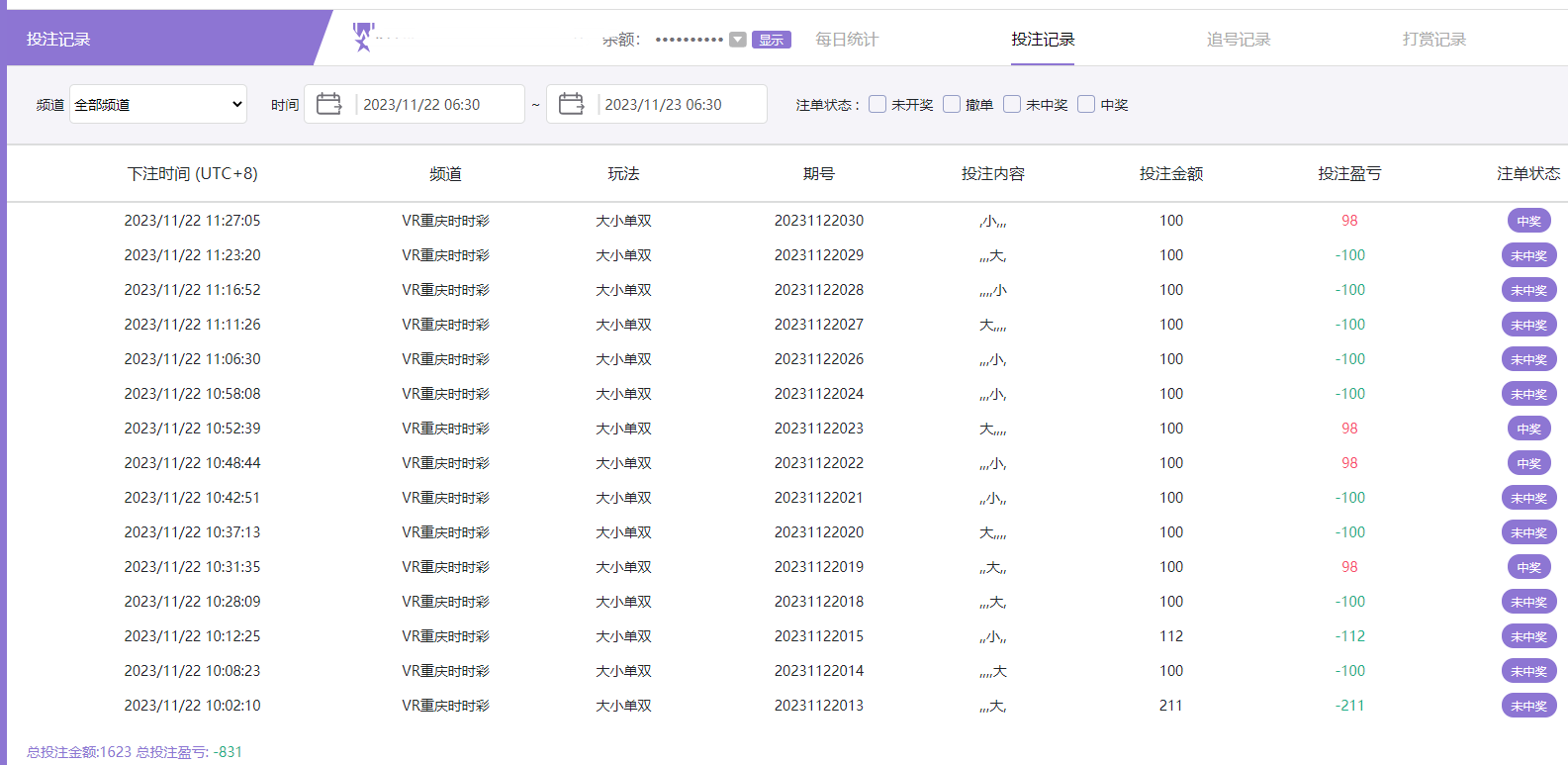
Task: Click 未中奖 badge for period 20231122015
Action: (1528, 636)
